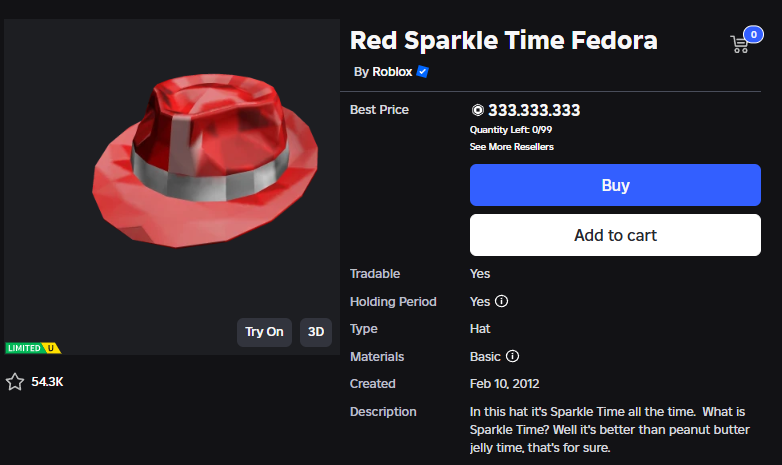Toggle the 3D view button

316,332
